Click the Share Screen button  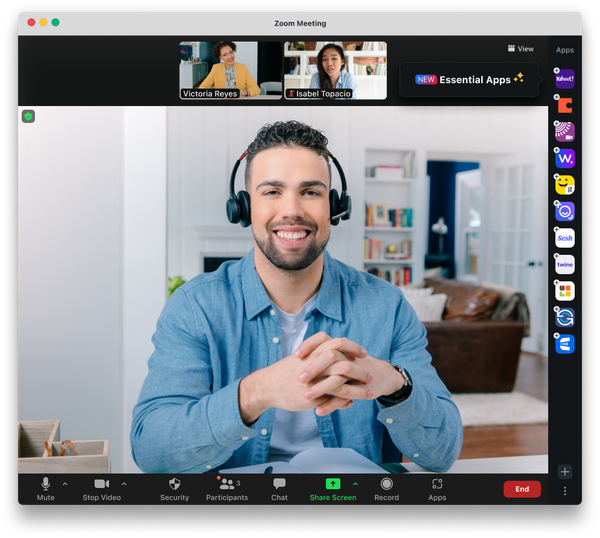click(x=333, y=489)
